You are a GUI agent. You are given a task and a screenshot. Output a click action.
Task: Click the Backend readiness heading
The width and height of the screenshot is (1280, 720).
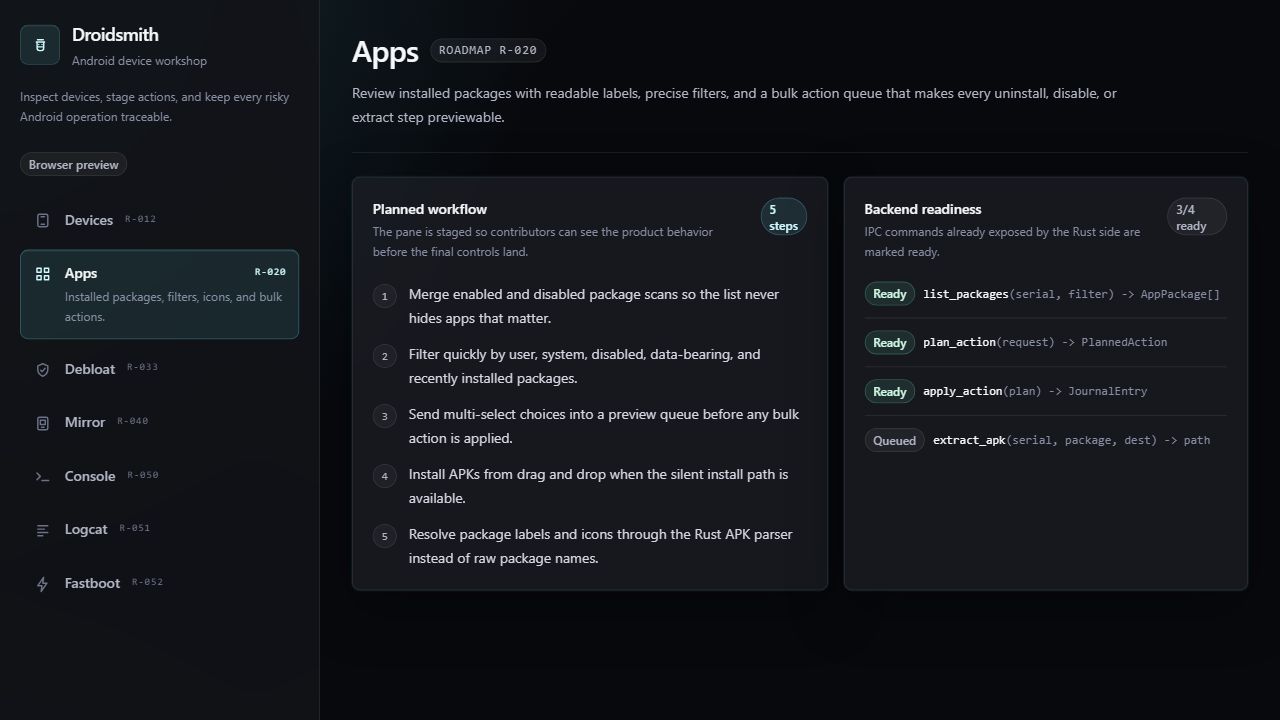point(923,209)
